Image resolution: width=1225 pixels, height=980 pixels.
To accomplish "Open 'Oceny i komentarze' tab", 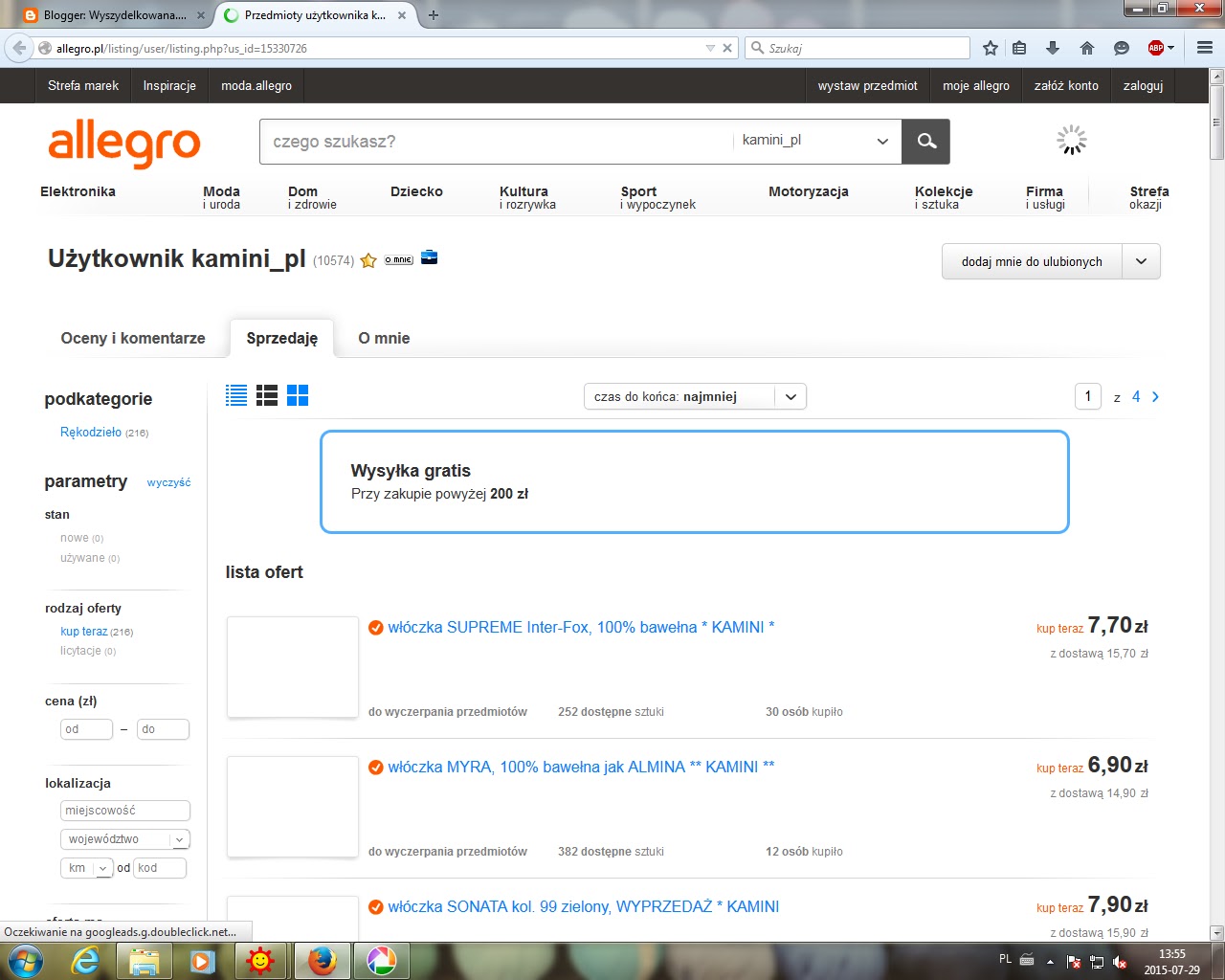I will 133,338.
